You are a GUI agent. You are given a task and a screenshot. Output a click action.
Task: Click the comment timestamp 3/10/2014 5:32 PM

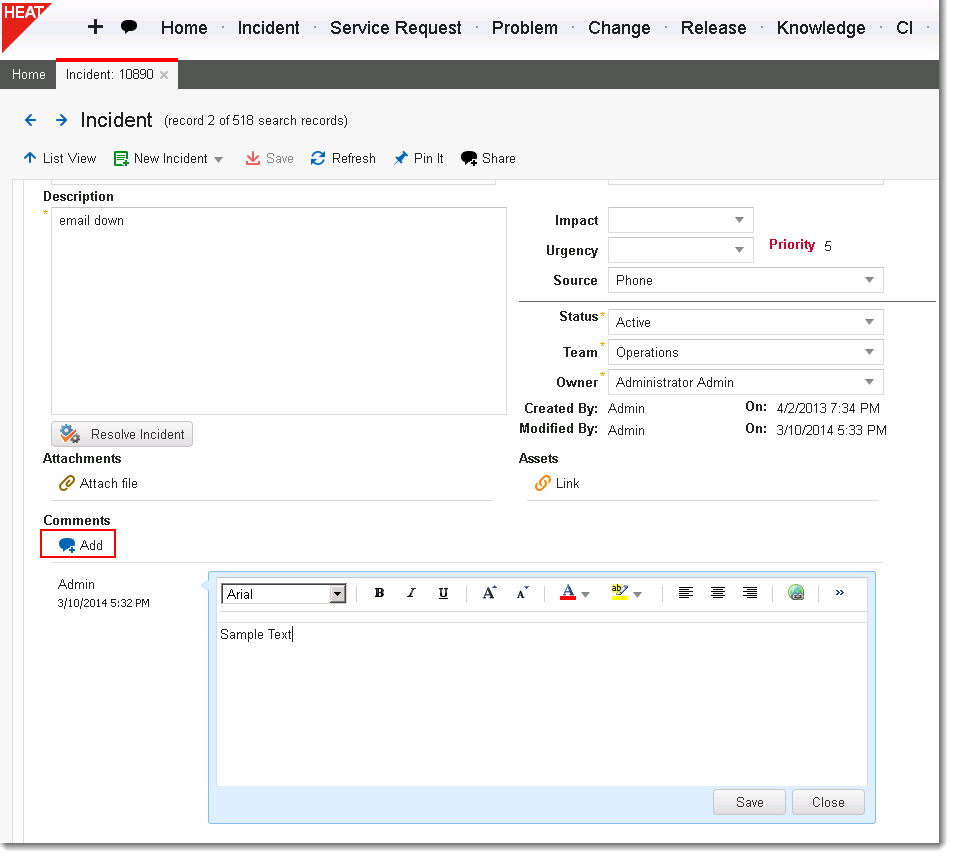pos(103,604)
